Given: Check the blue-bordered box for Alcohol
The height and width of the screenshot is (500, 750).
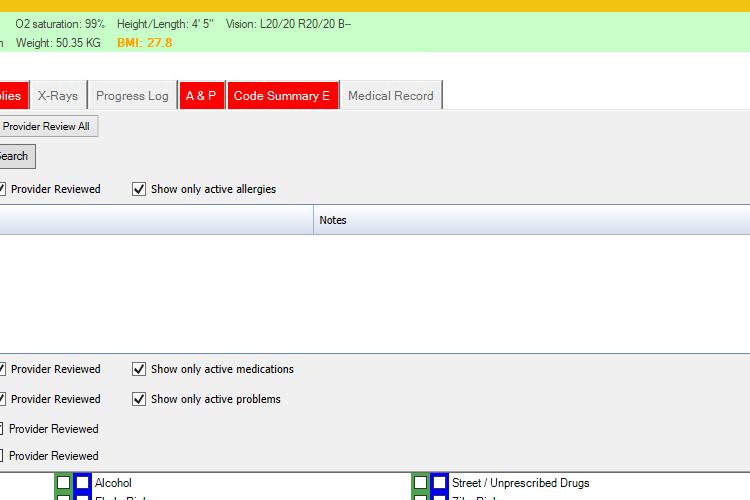Looking at the screenshot, I should (x=82, y=482).
